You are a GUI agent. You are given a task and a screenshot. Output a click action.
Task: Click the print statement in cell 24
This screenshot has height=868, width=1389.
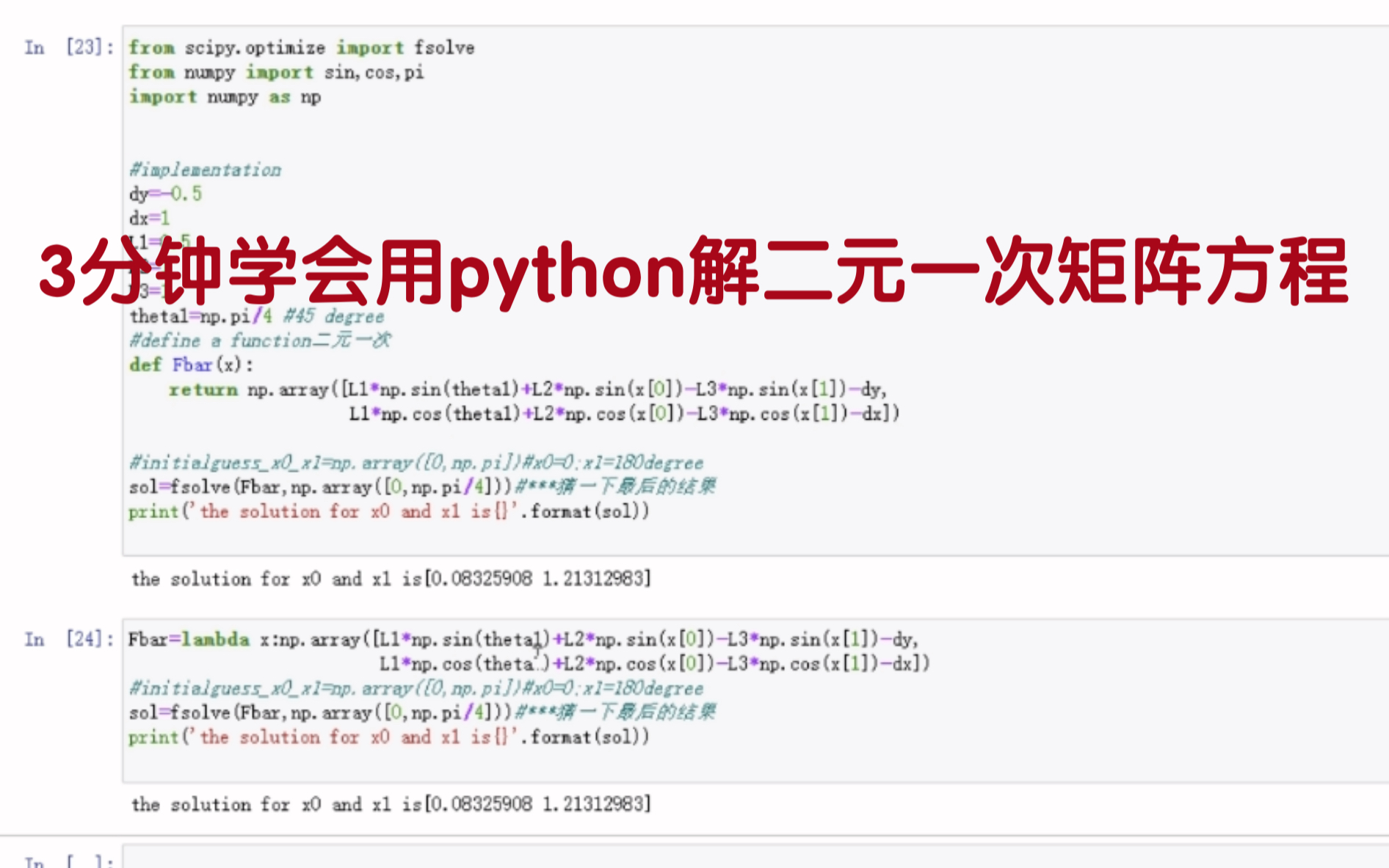click(389, 737)
